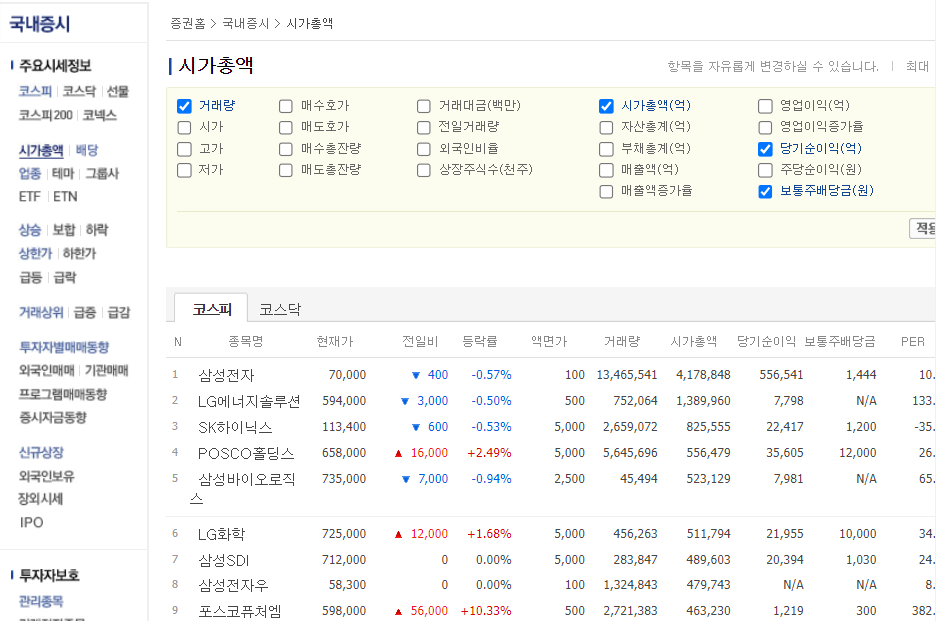
Task: Open 포스코퓨처엠 stock link
Action: [240, 611]
